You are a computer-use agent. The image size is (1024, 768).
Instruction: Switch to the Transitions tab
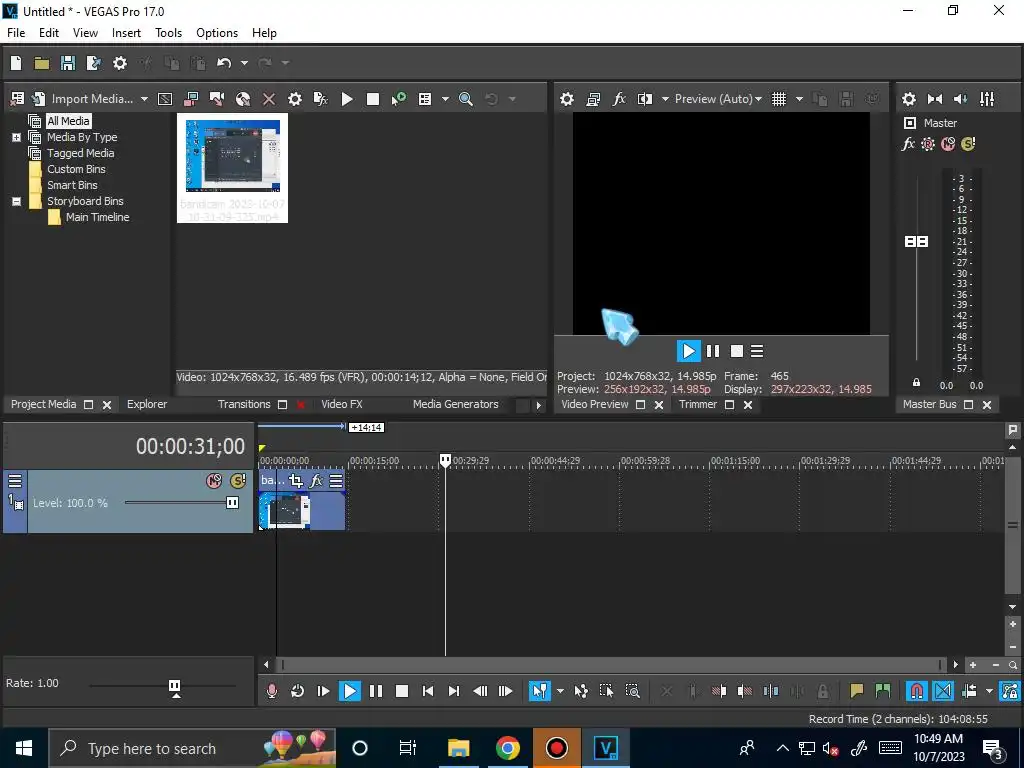244,404
